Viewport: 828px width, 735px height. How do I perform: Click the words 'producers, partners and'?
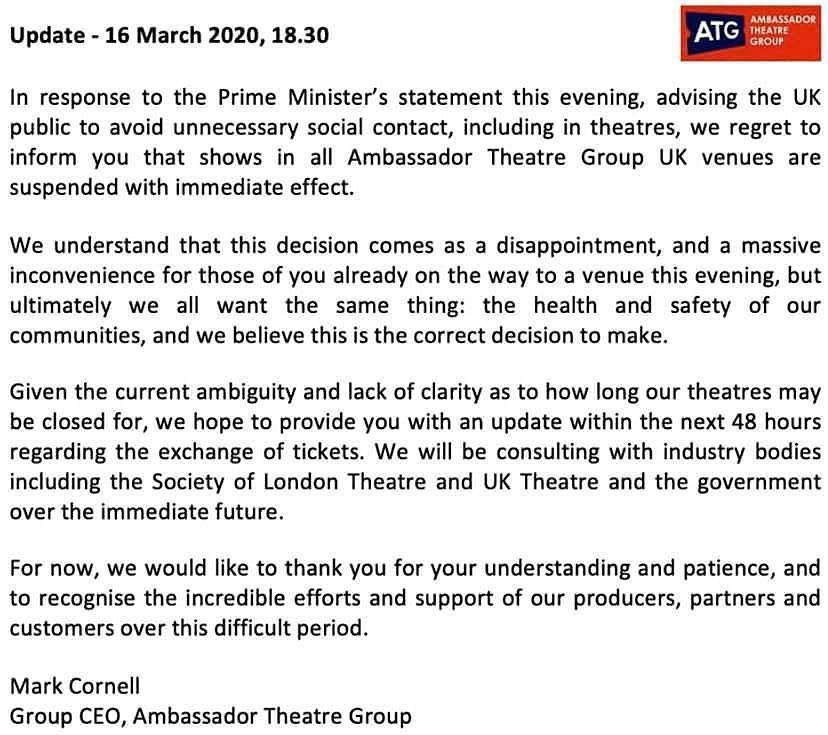coord(697,598)
